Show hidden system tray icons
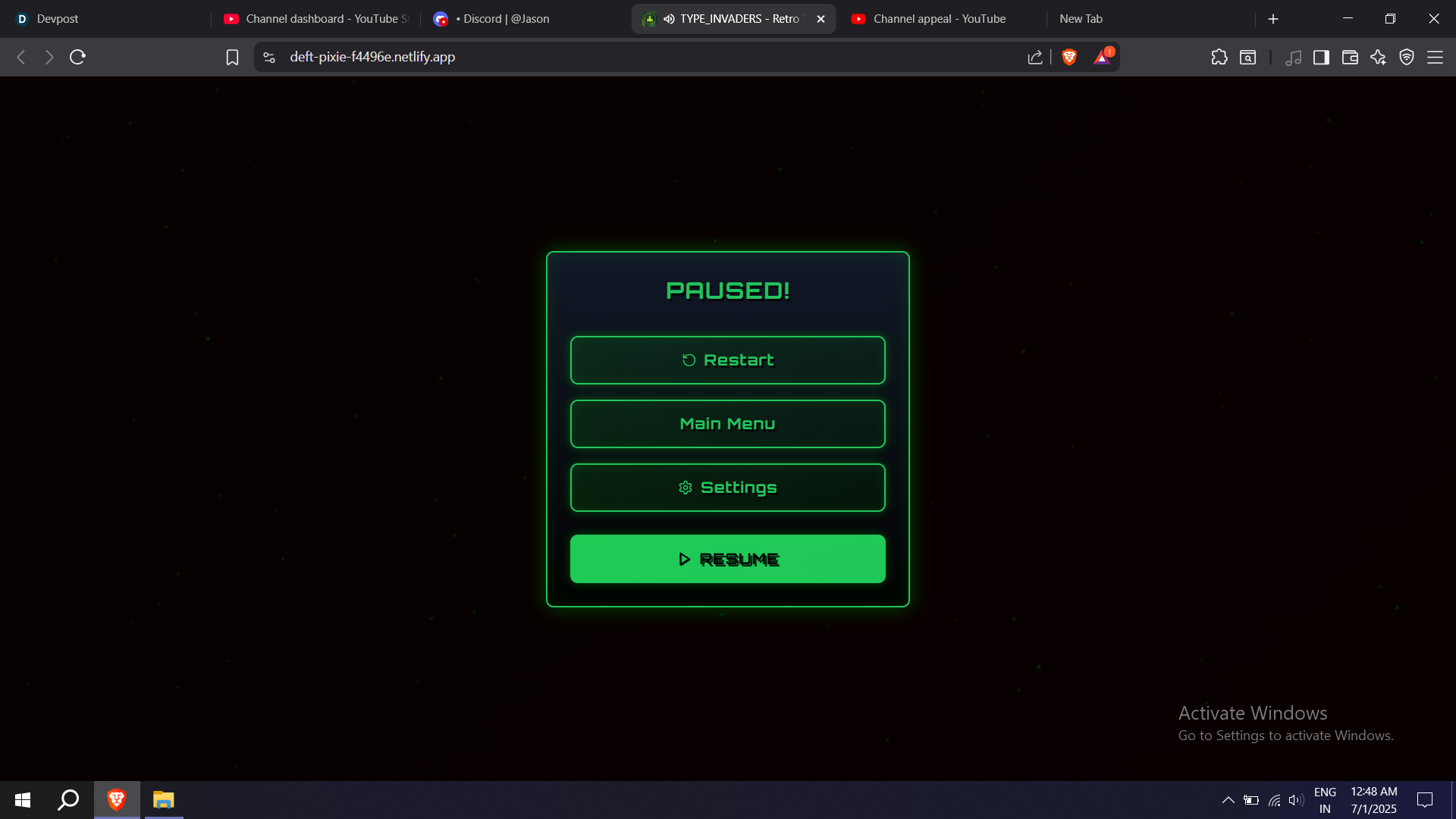 point(1228,800)
